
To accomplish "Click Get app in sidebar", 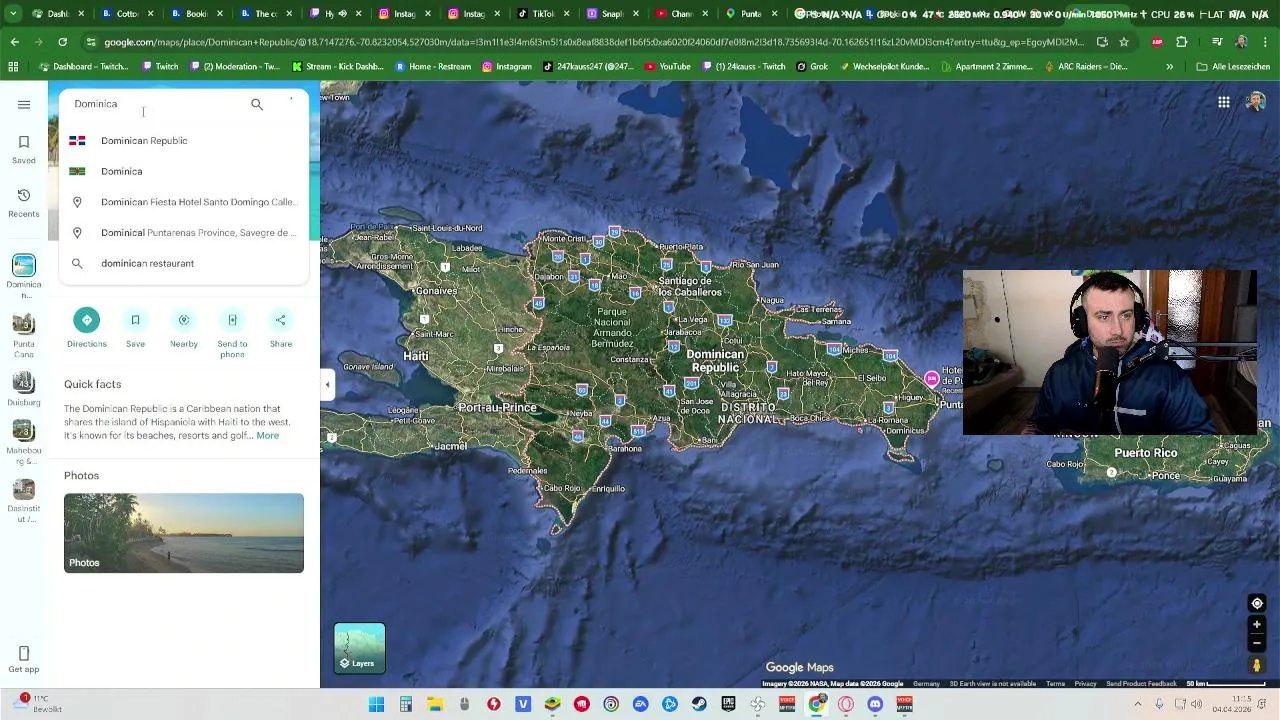I will (x=24, y=660).
